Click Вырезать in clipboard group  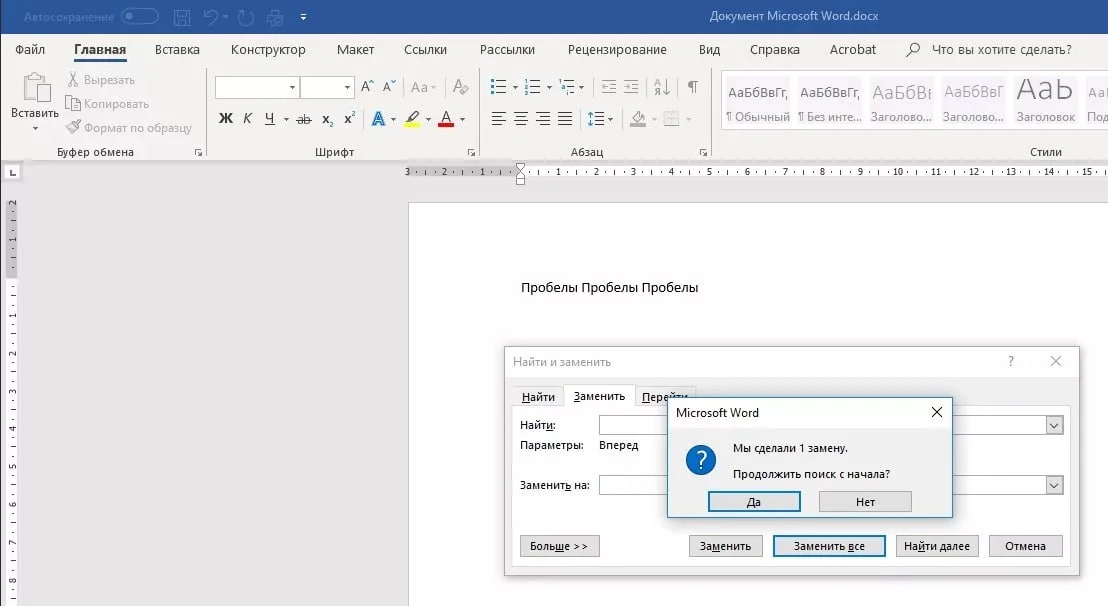(101, 80)
